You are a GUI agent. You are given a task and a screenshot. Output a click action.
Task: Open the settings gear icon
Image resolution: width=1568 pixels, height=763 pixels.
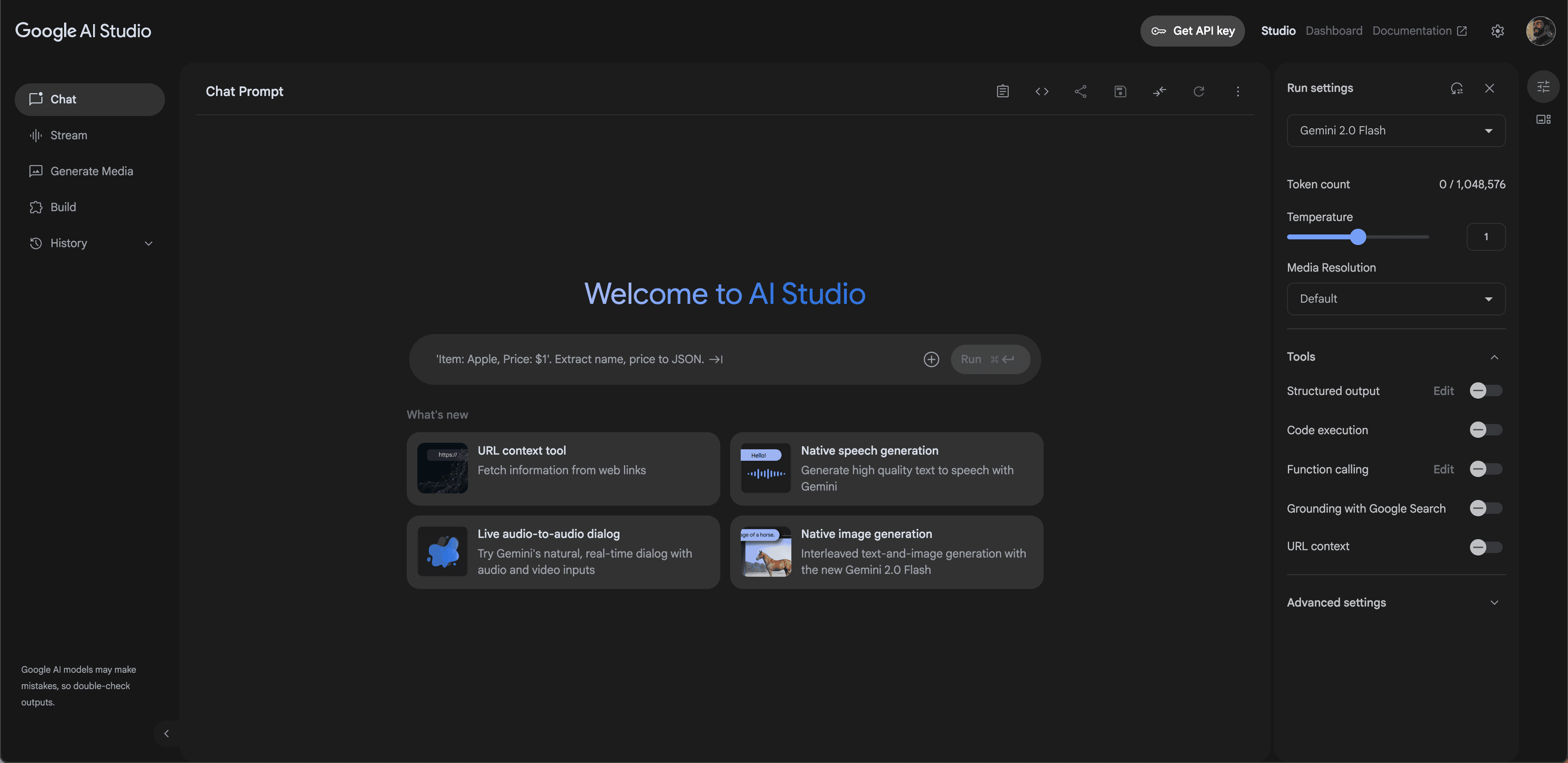click(x=1497, y=31)
